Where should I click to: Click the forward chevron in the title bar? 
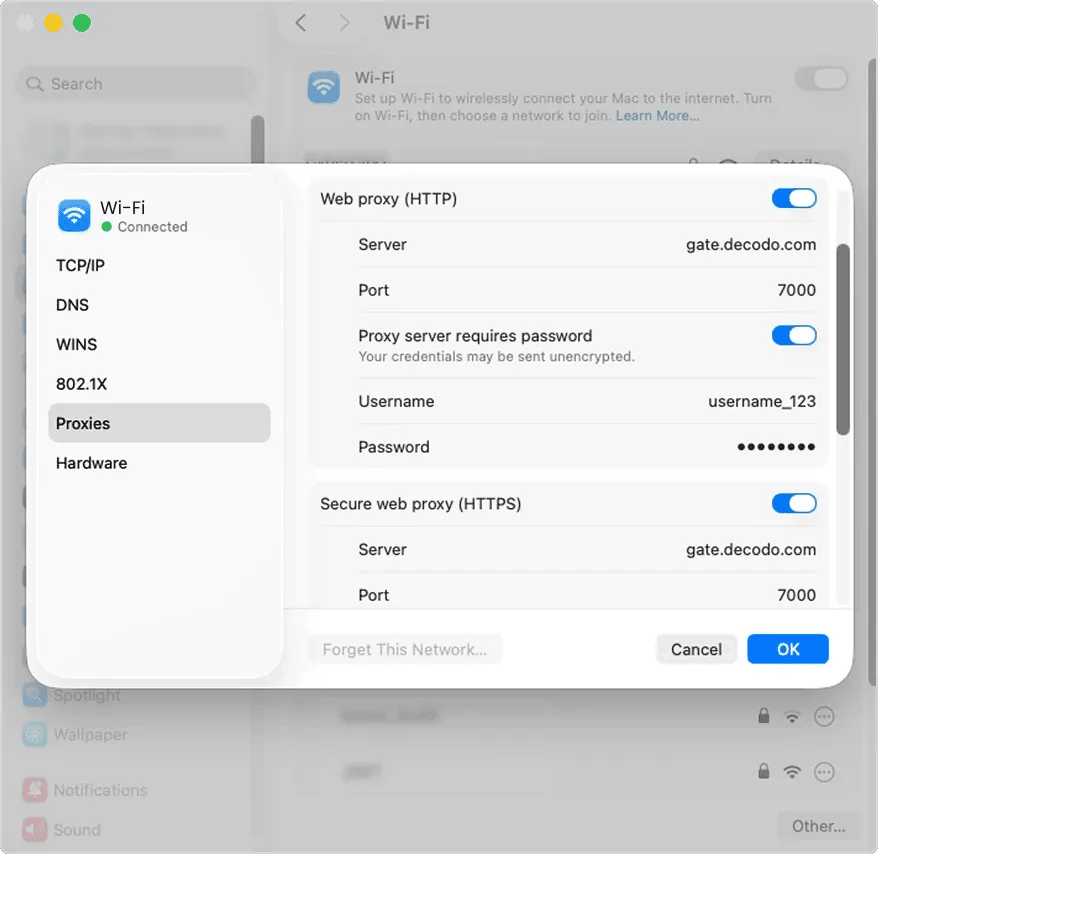coord(344,23)
